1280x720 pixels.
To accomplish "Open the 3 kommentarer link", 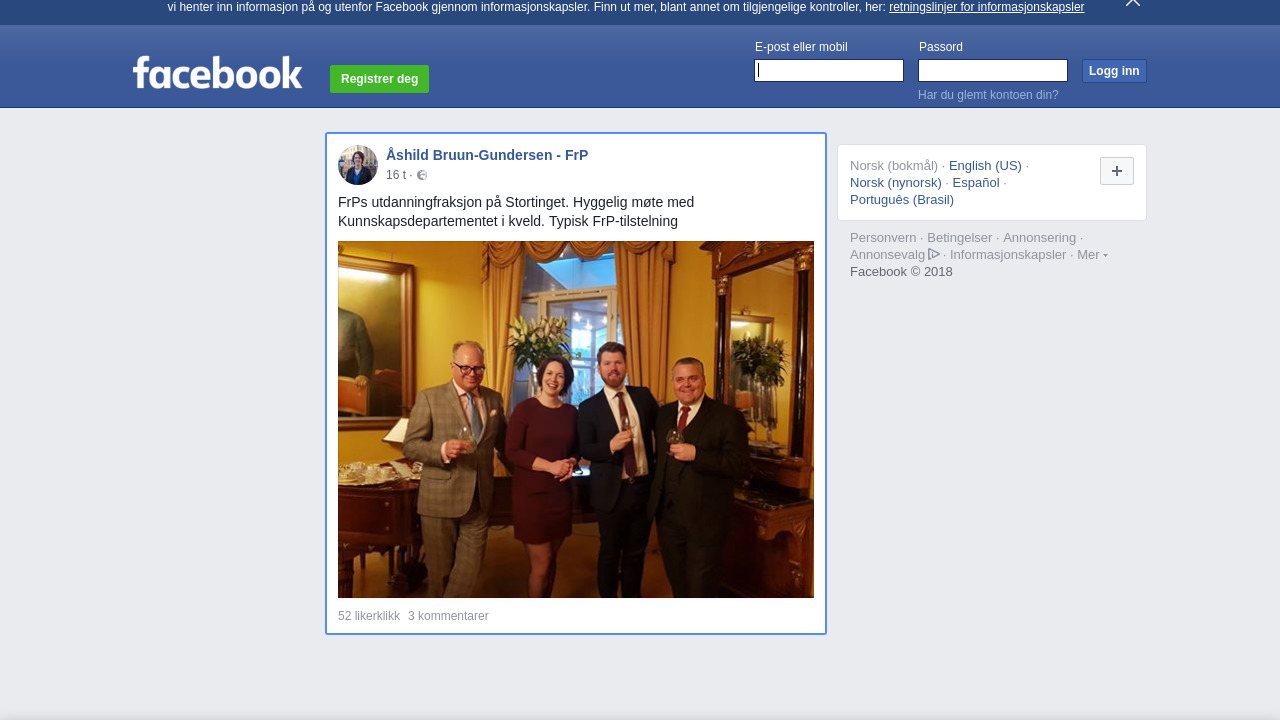I will (x=448, y=616).
